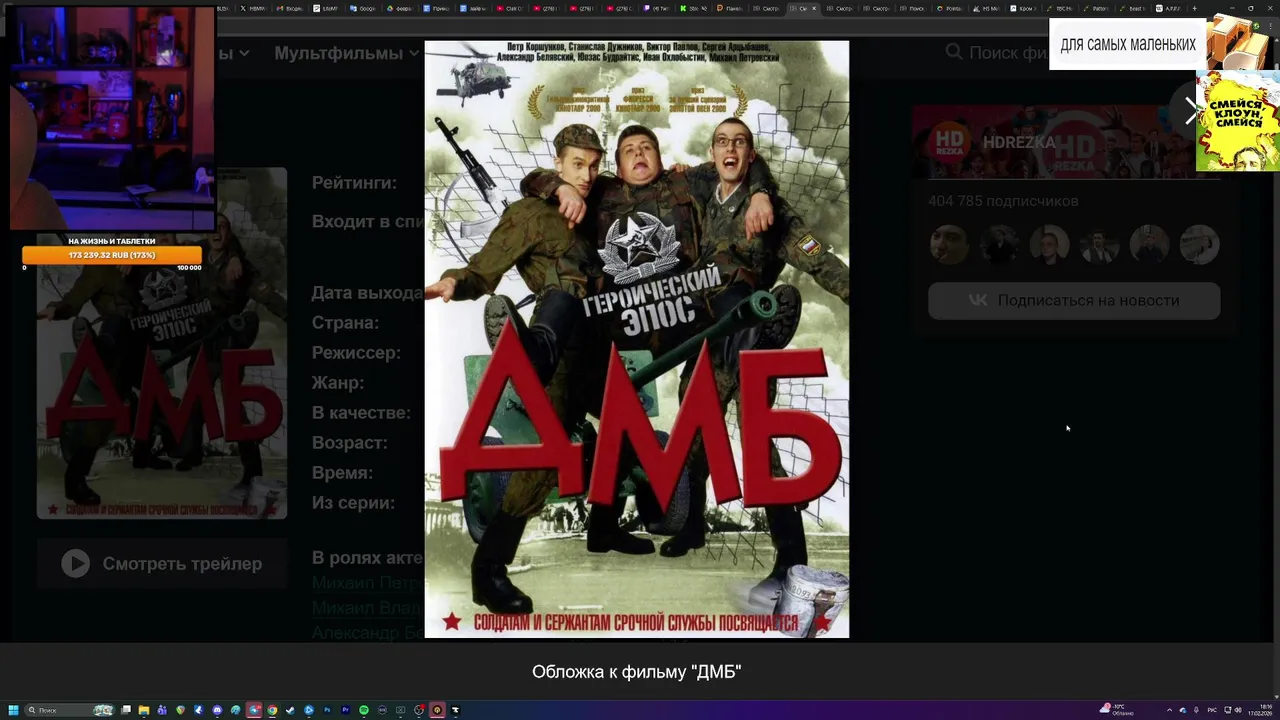Switch to the X (Twitter) browser tab
Viewport: 1280px width, 720px height.
click(256, 8)
